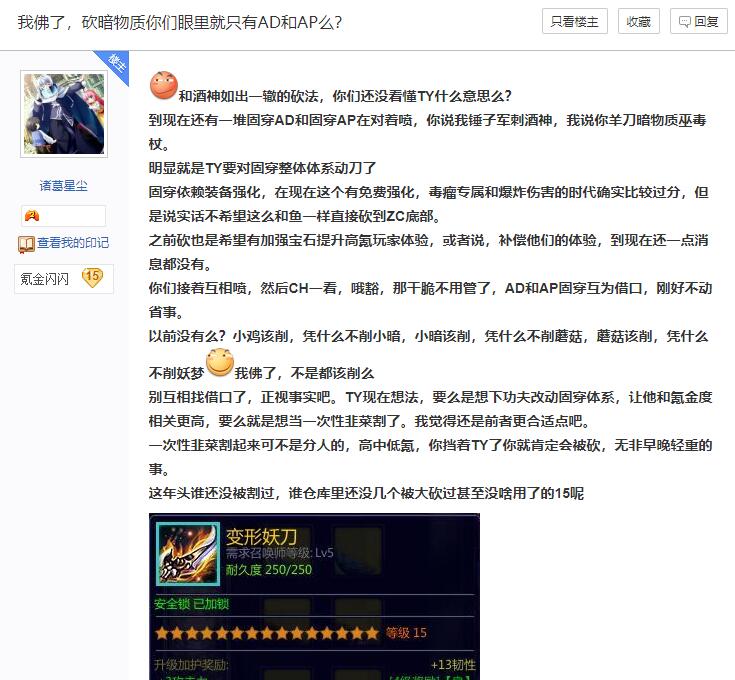Click the 15-star rating row in image
This screenshot has width=735, height=680.
pyautogui.click(x=267, y=633)
